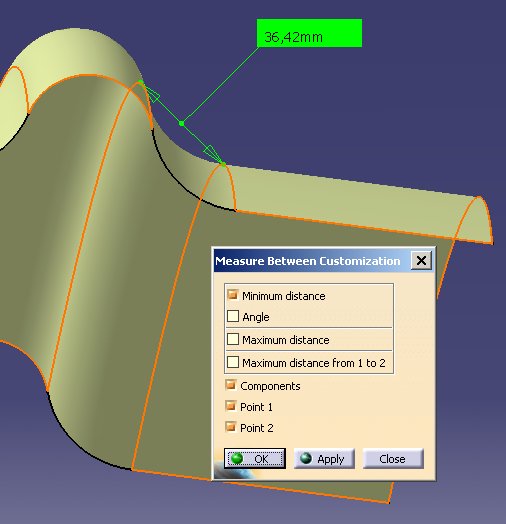Click the Close button in dialog
The image size is (506, 524).
[393, 458]
